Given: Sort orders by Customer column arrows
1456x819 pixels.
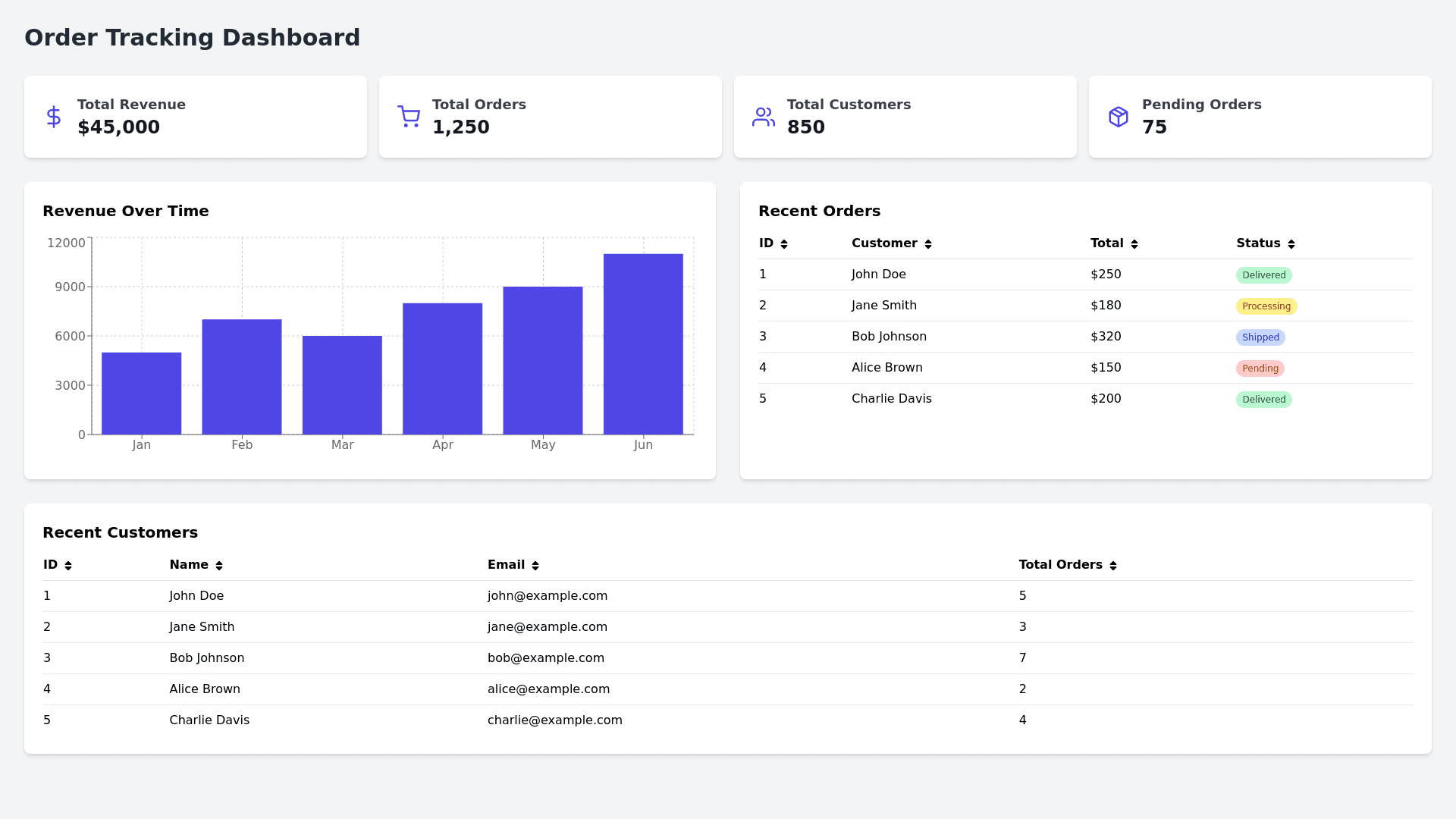Looking at the screenshot, I should click(x=928, y=244).
